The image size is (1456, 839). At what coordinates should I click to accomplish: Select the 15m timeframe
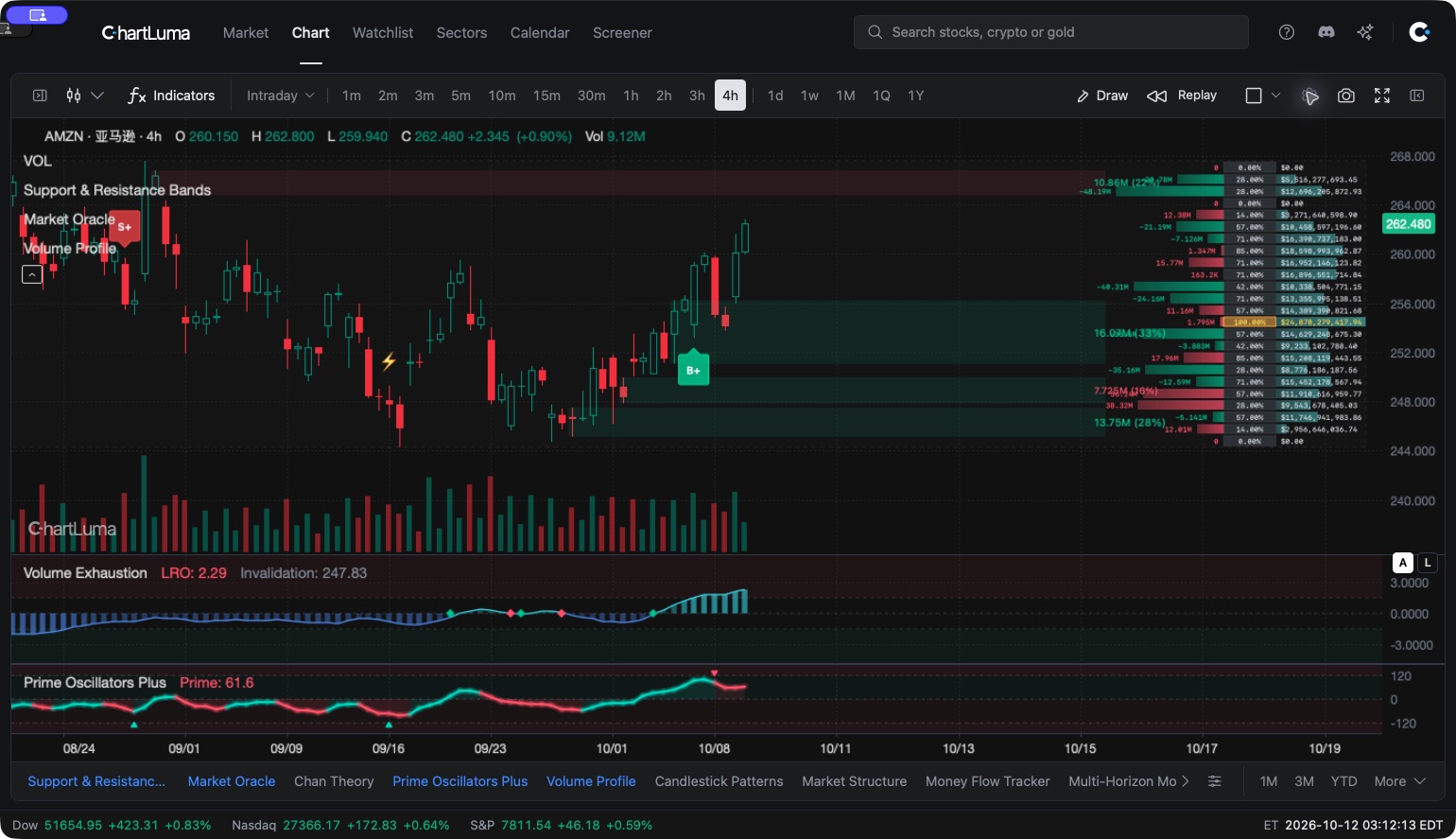coord(546,96)
